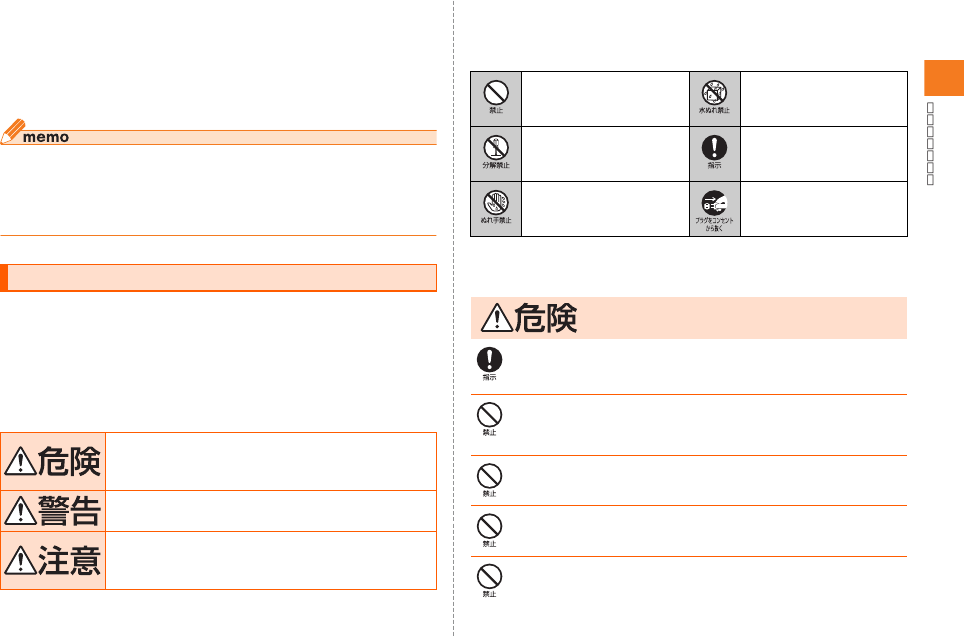
Task: Click the 水ぬれ禁止 no-water icon
Action: point(714,98)
